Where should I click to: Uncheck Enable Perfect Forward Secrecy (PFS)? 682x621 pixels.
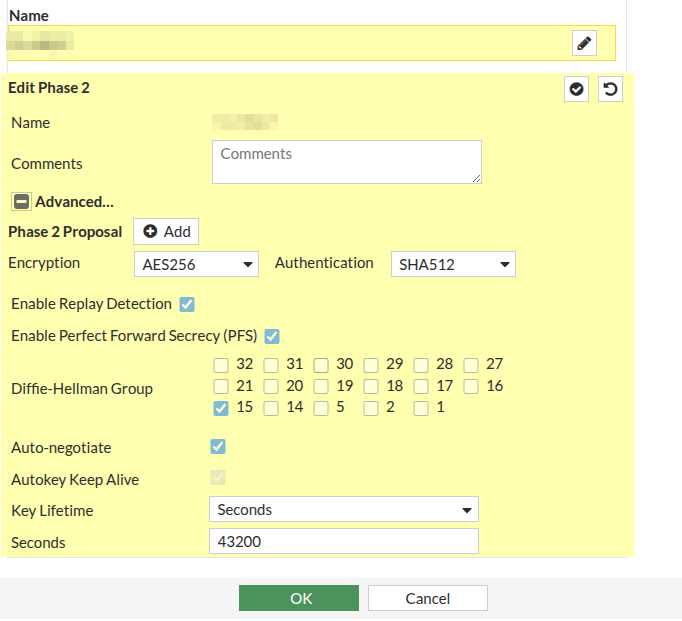(272, 336)
